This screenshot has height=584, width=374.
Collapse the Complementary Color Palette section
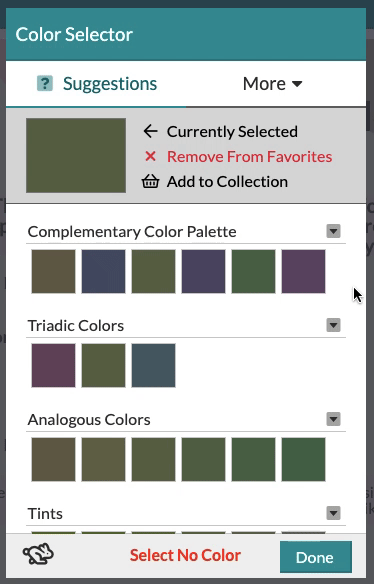tap(333, 231)
